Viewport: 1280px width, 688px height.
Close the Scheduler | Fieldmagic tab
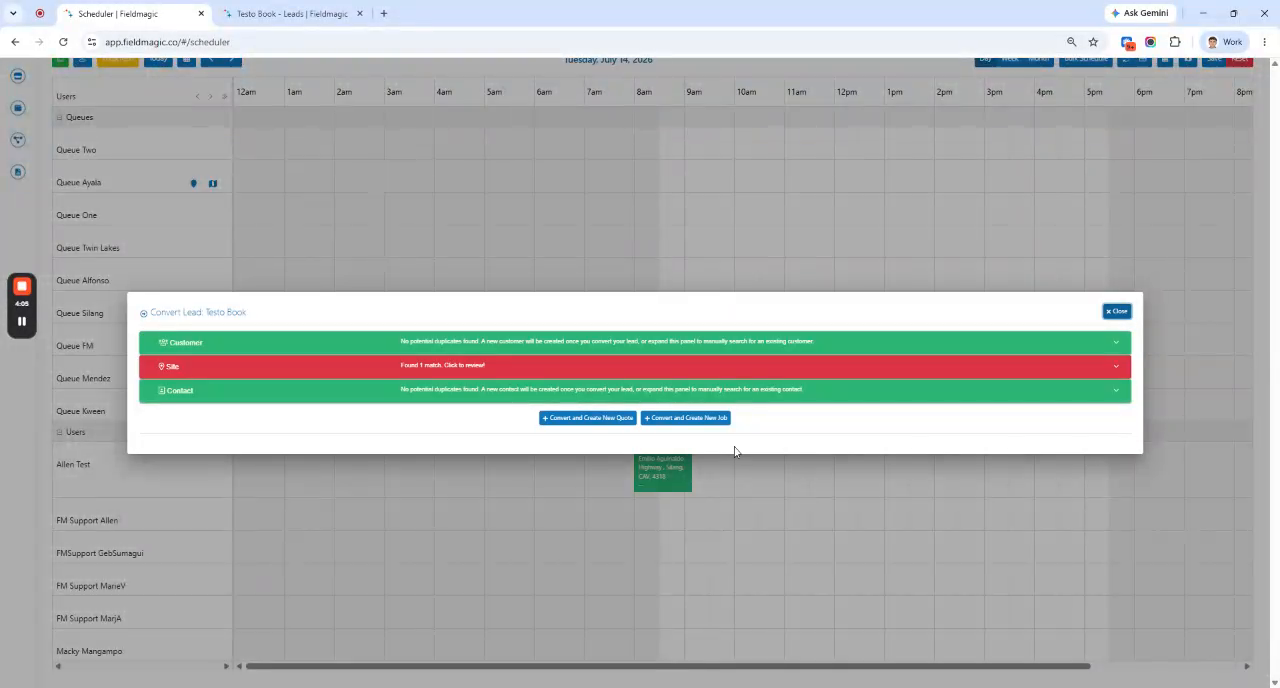pyautogui.click(x=201, y=14)
